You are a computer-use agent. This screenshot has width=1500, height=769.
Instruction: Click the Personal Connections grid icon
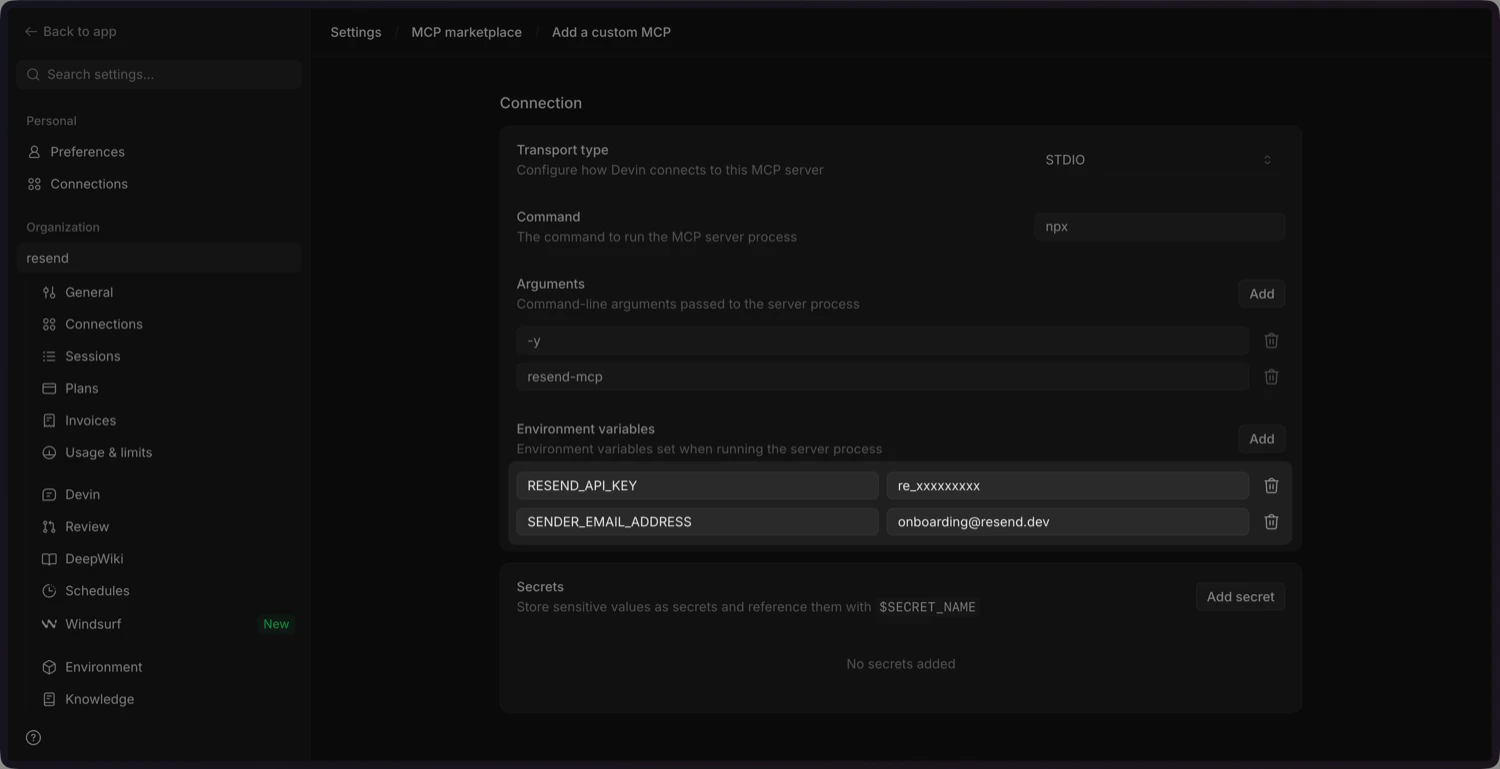(34, 184)
